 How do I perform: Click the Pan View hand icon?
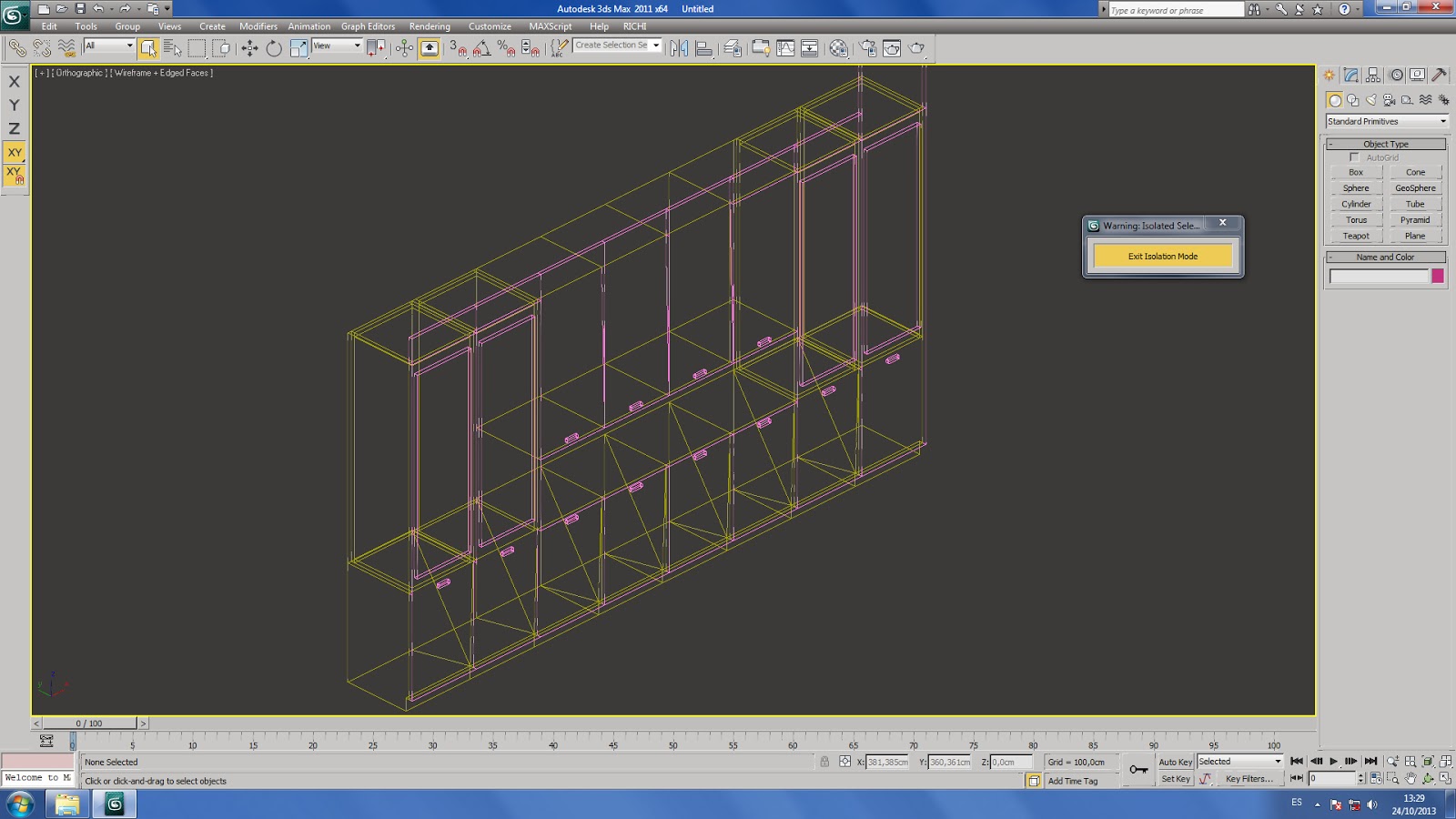1410,779
